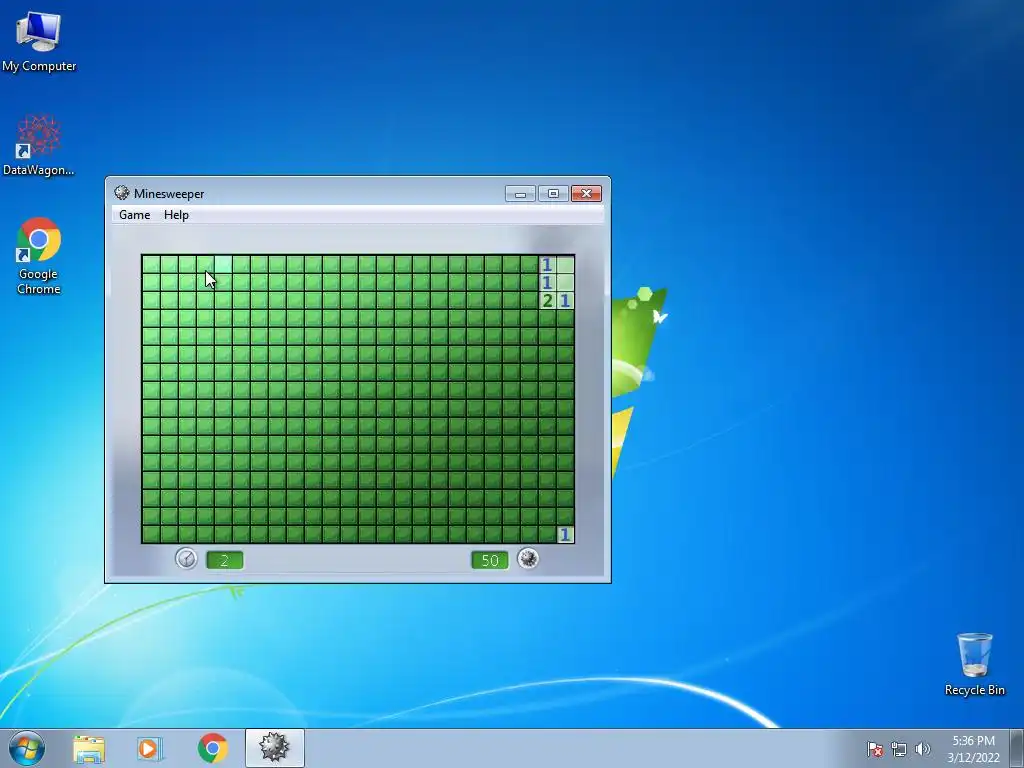
Task: Open the Help menu in Minesweeper
Action: 176,215
